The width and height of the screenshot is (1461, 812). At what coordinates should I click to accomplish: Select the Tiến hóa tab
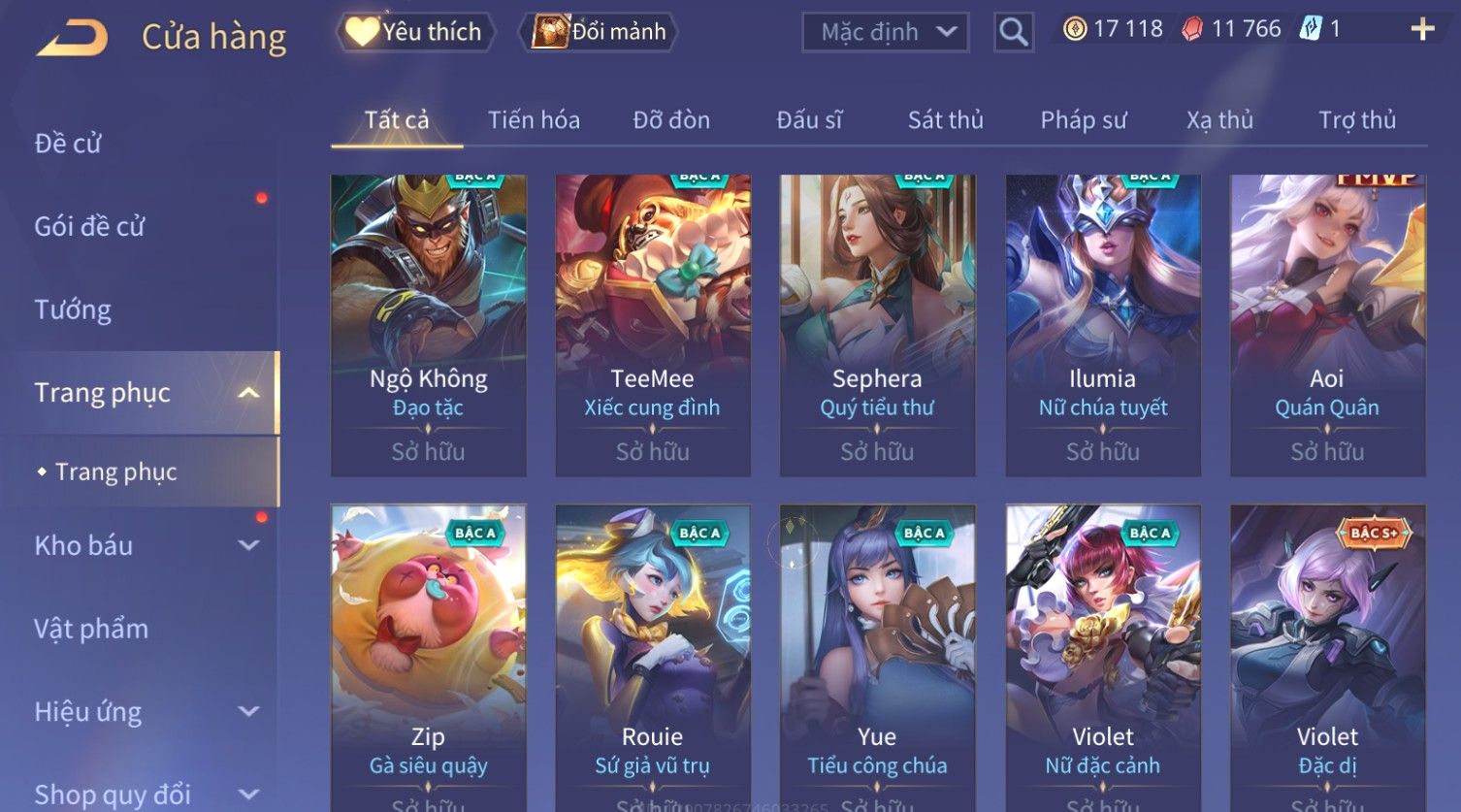point(534,120)
